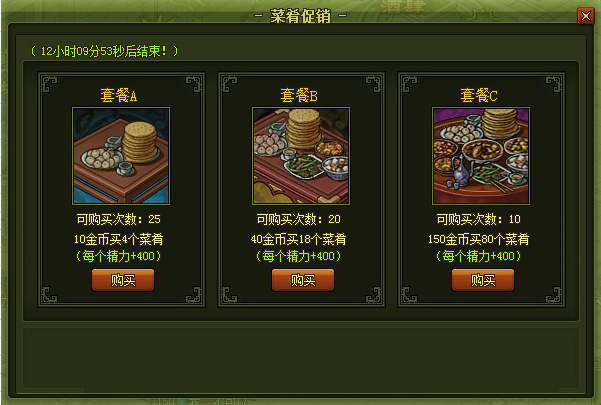Purchase 套餐B using its 购买 button
The width and height of the screenshot is (601, 405).
pos(303,280)
